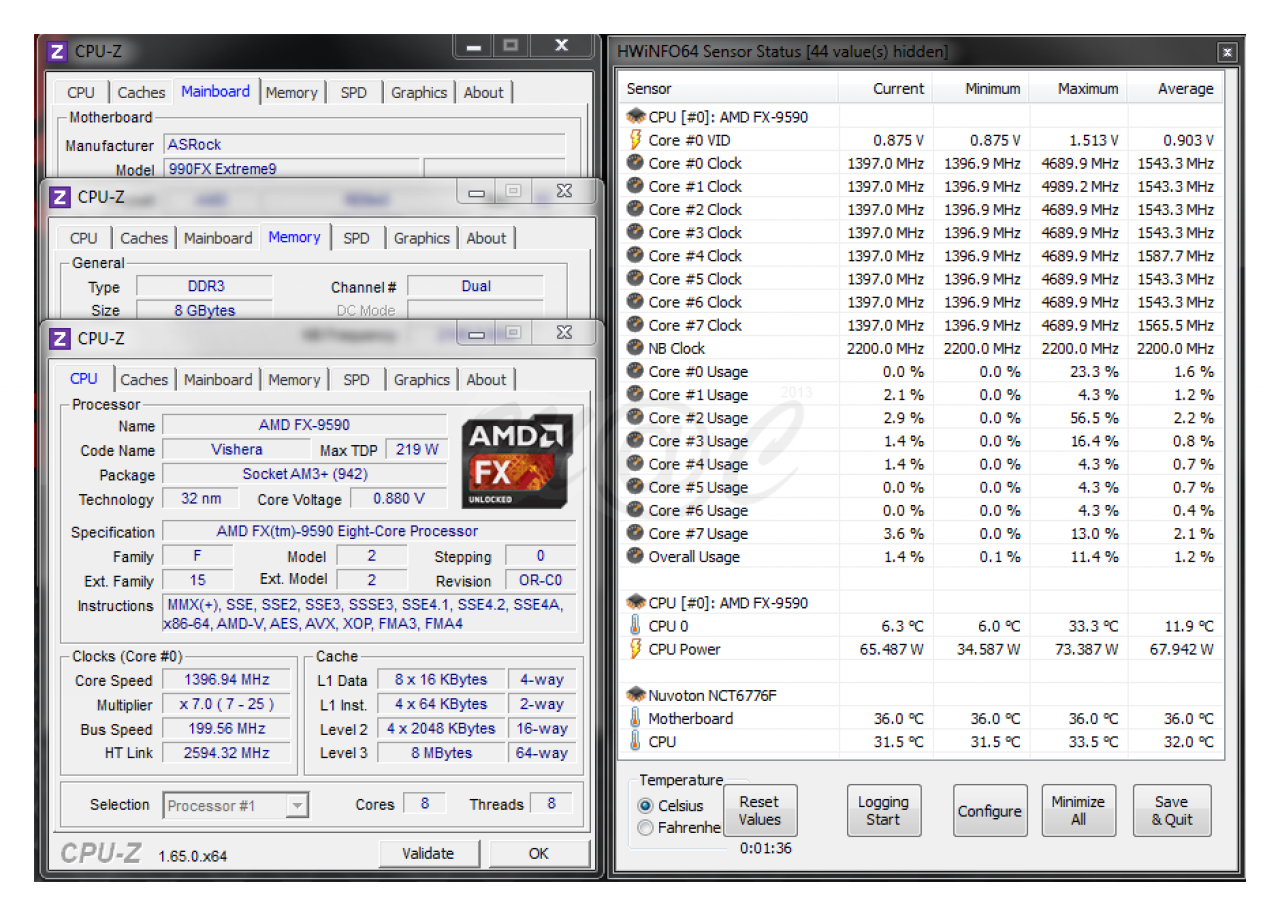1280x916 pixels.
Task: Click the Save & Quit button
Action: [x=1171, y=811]
